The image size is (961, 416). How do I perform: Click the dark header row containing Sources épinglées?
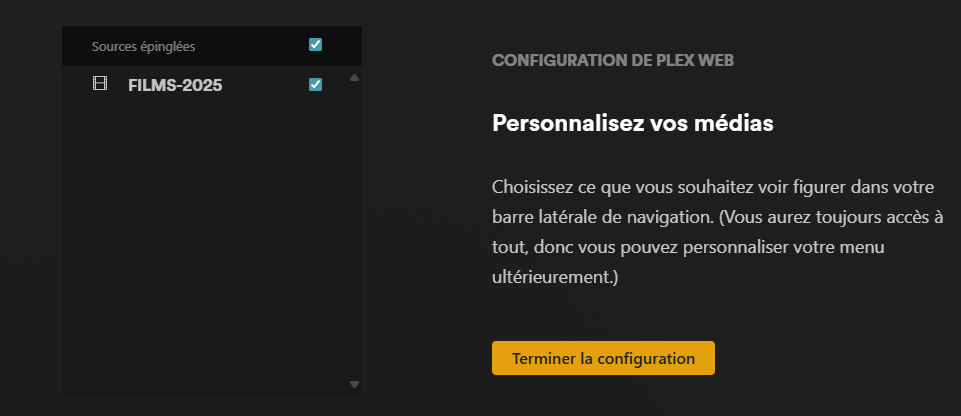pyautogui.click(x=211, y=46)
